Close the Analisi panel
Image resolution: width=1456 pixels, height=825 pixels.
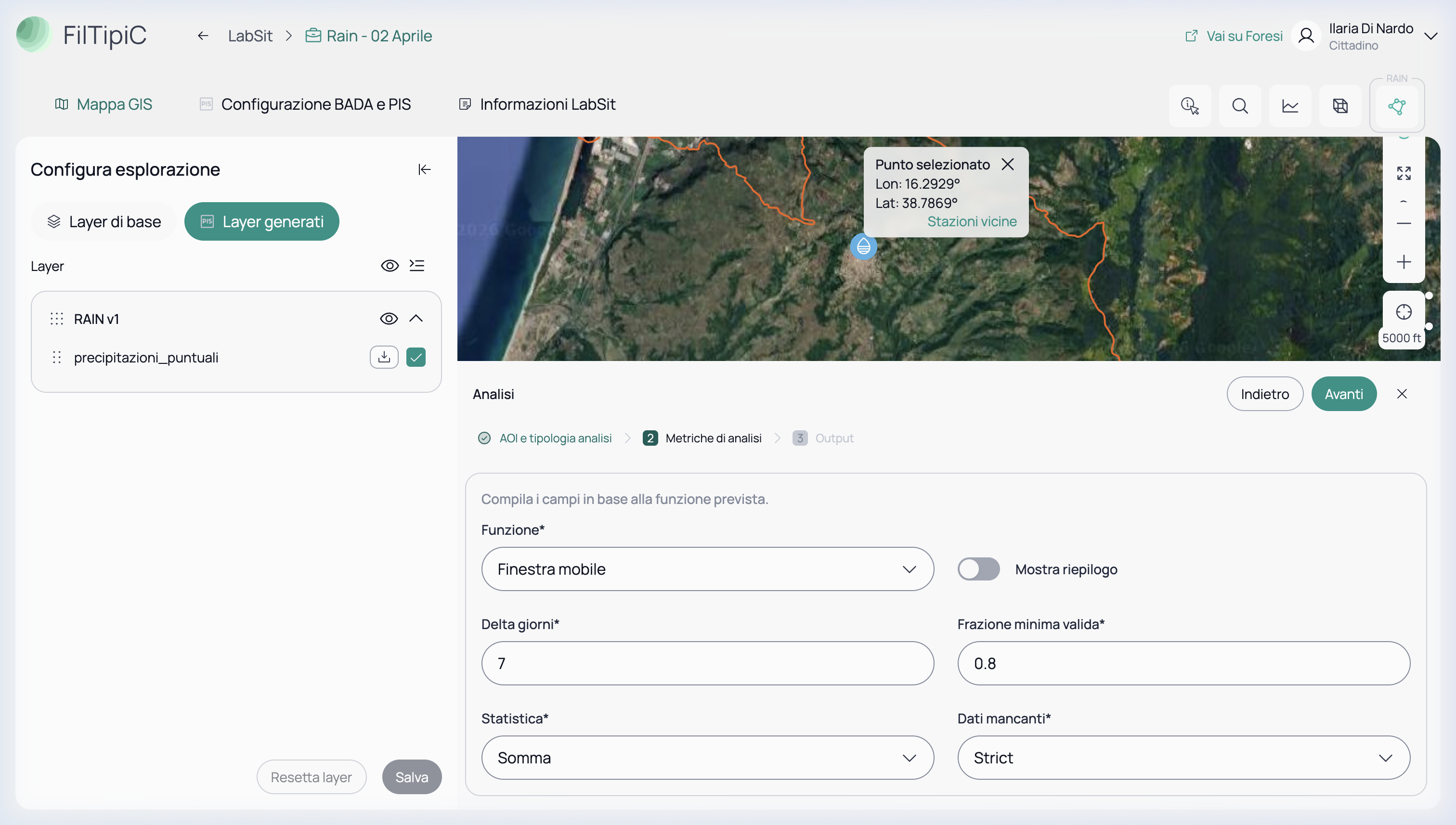point(1402,394)
